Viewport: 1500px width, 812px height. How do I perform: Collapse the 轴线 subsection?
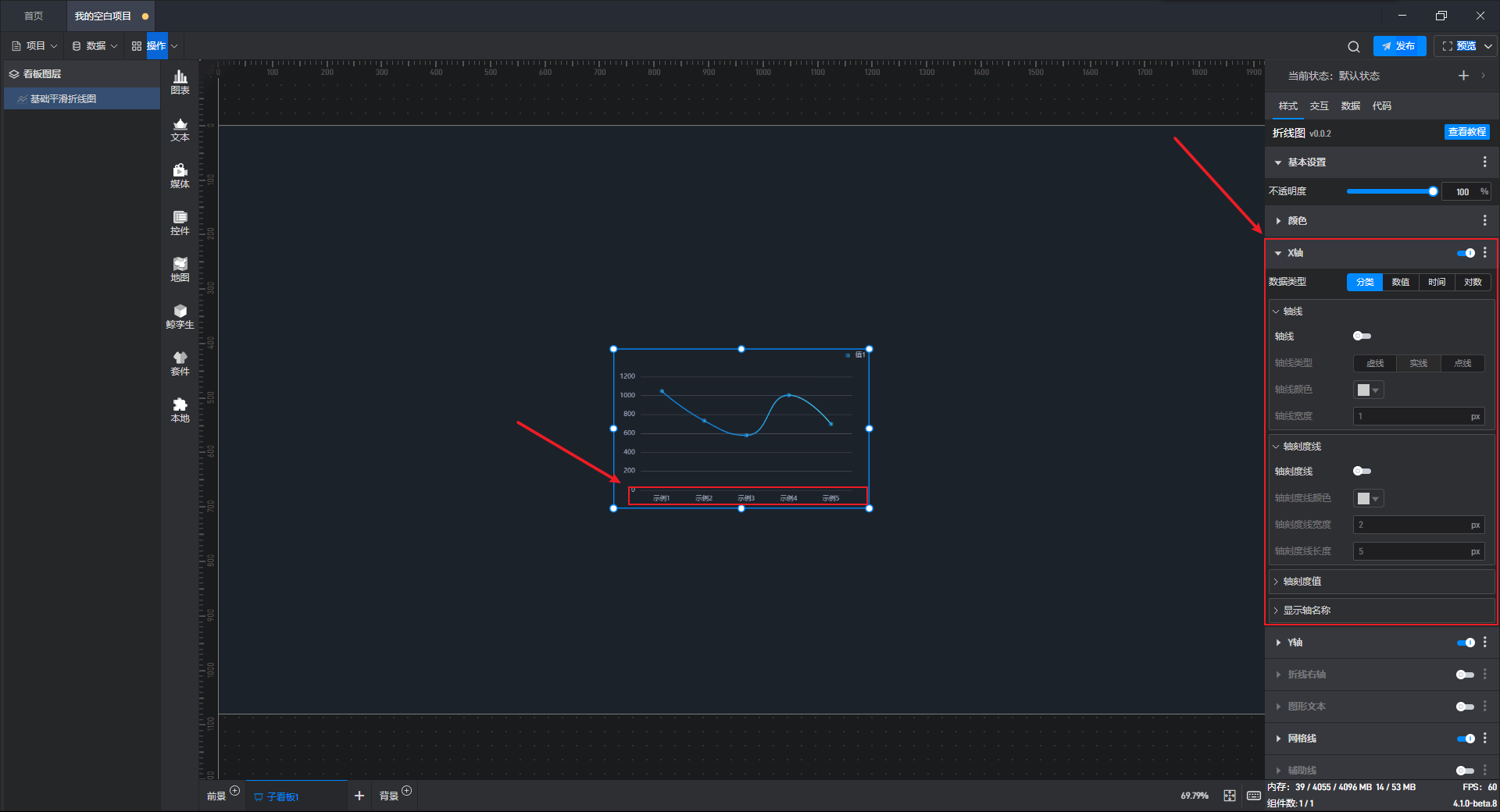tap(1277, 312)
